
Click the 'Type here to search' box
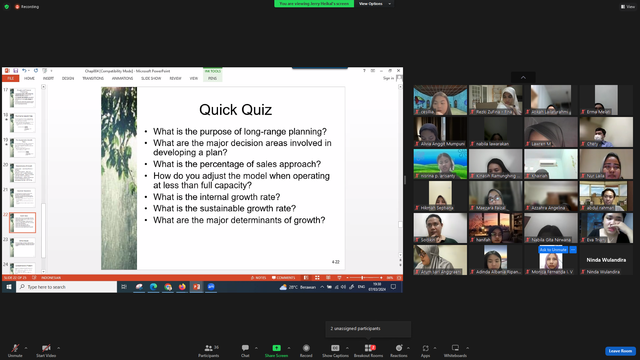click(67, 287)
